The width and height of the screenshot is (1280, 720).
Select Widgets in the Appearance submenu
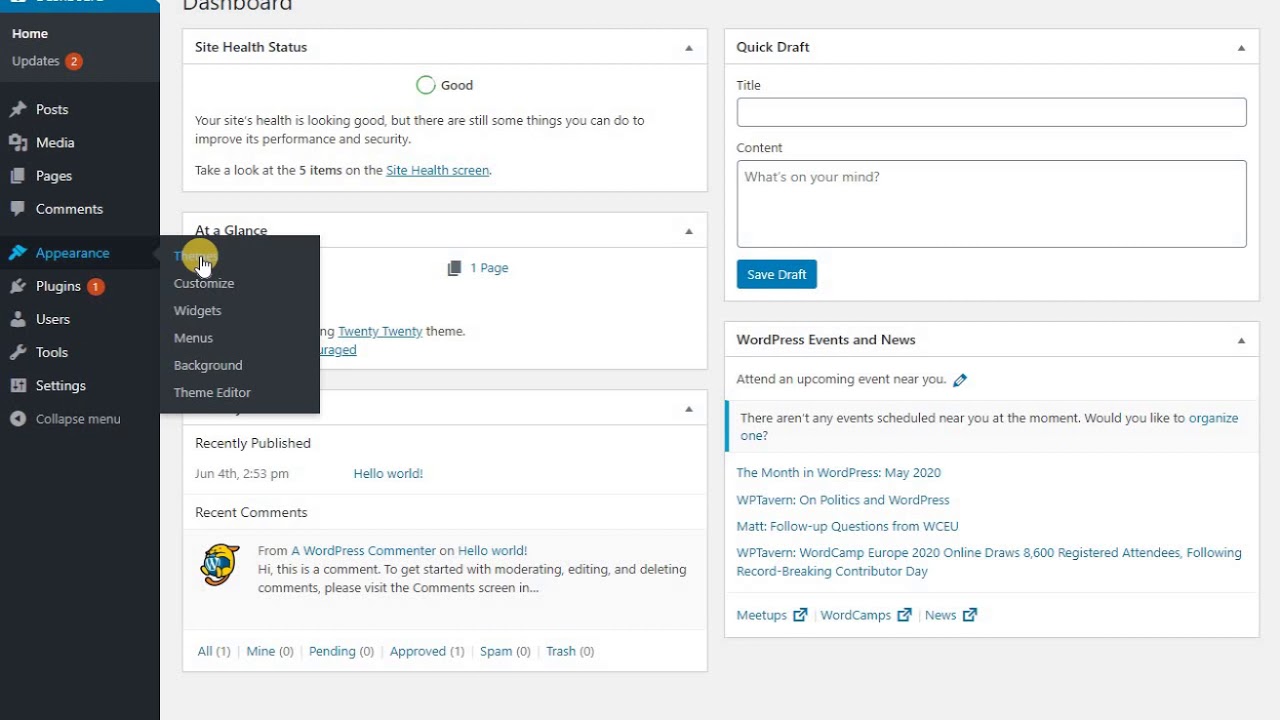tap(197, 311)
